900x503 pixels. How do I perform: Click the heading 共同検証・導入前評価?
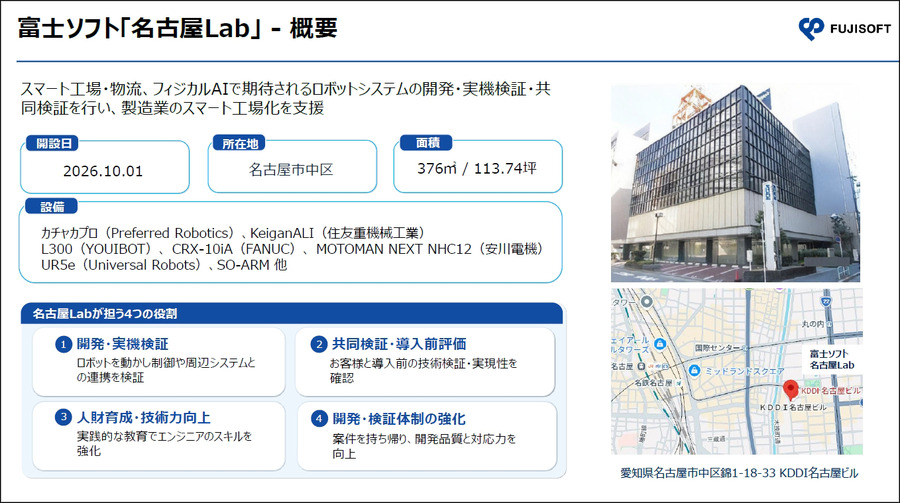click(x=399, y=344)
